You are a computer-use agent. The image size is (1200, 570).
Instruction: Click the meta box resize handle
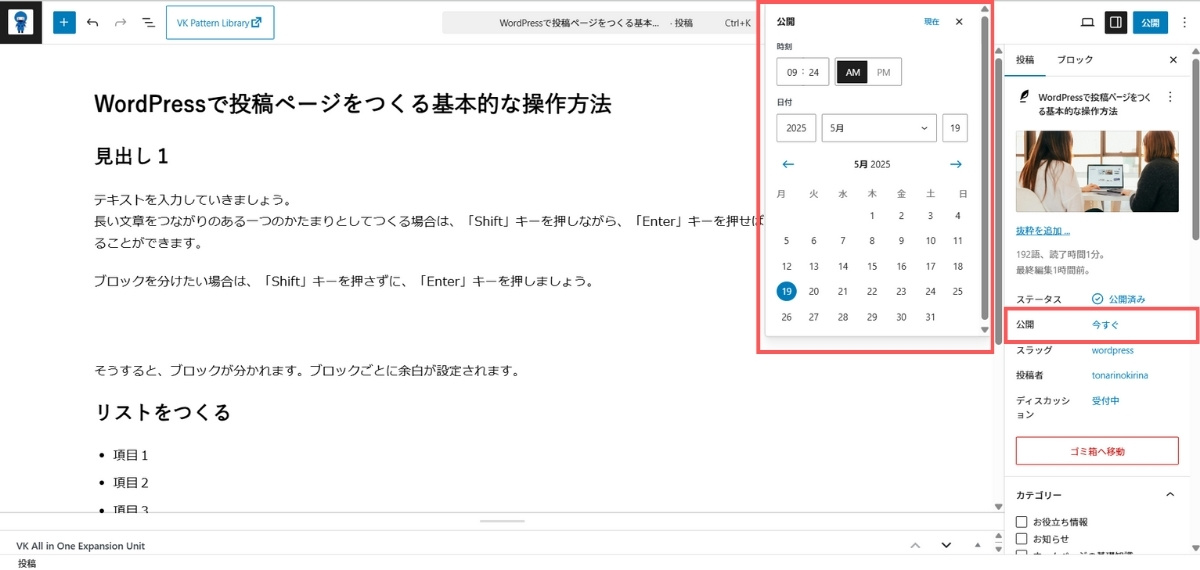pos(502,521)
